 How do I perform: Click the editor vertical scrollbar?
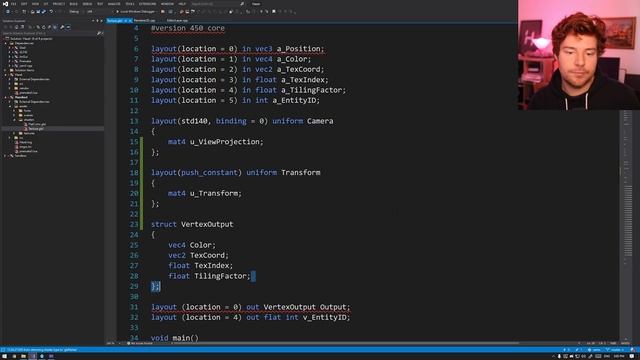point(627,184)
